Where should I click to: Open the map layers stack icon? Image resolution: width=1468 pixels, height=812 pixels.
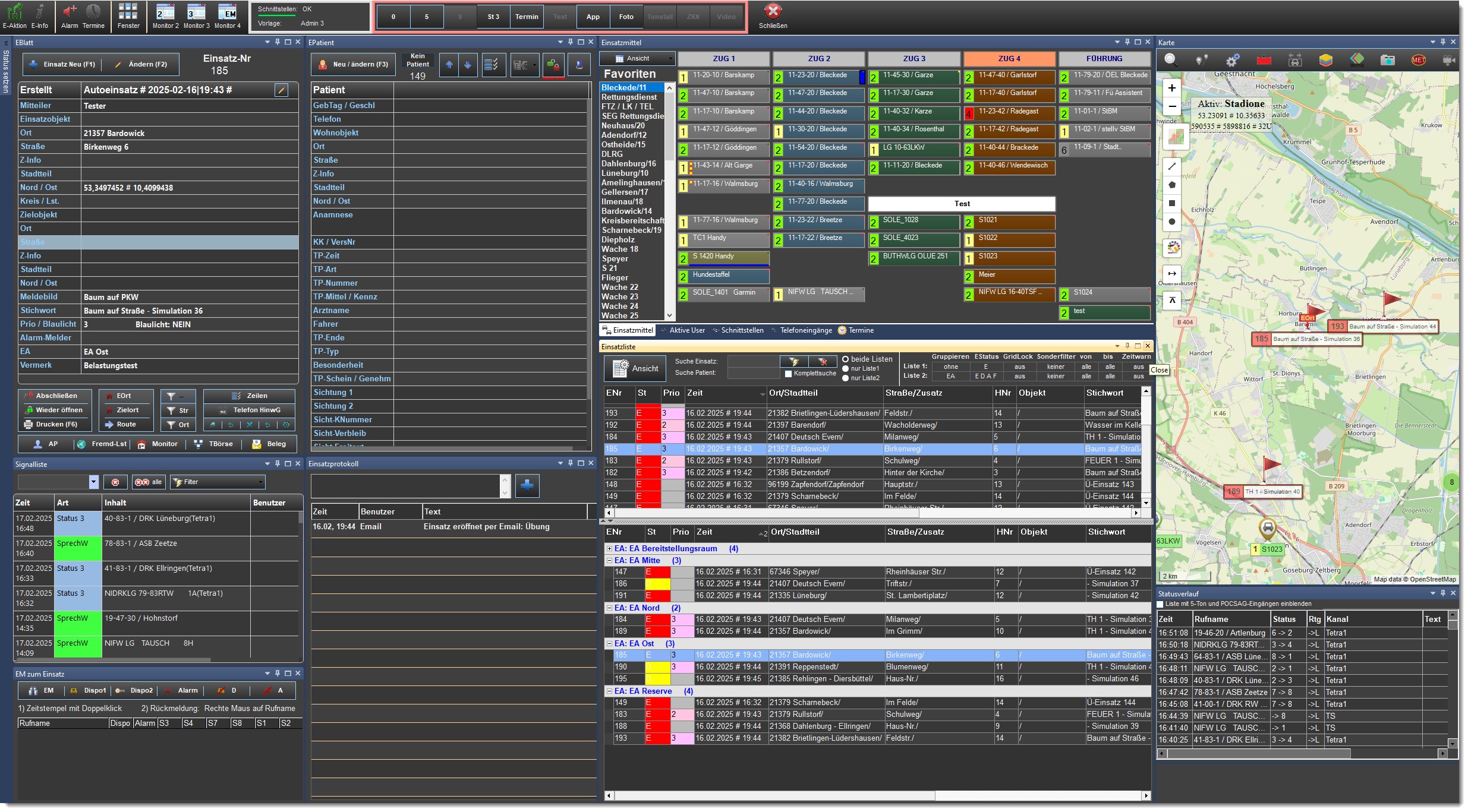(x=1325, y=59)
